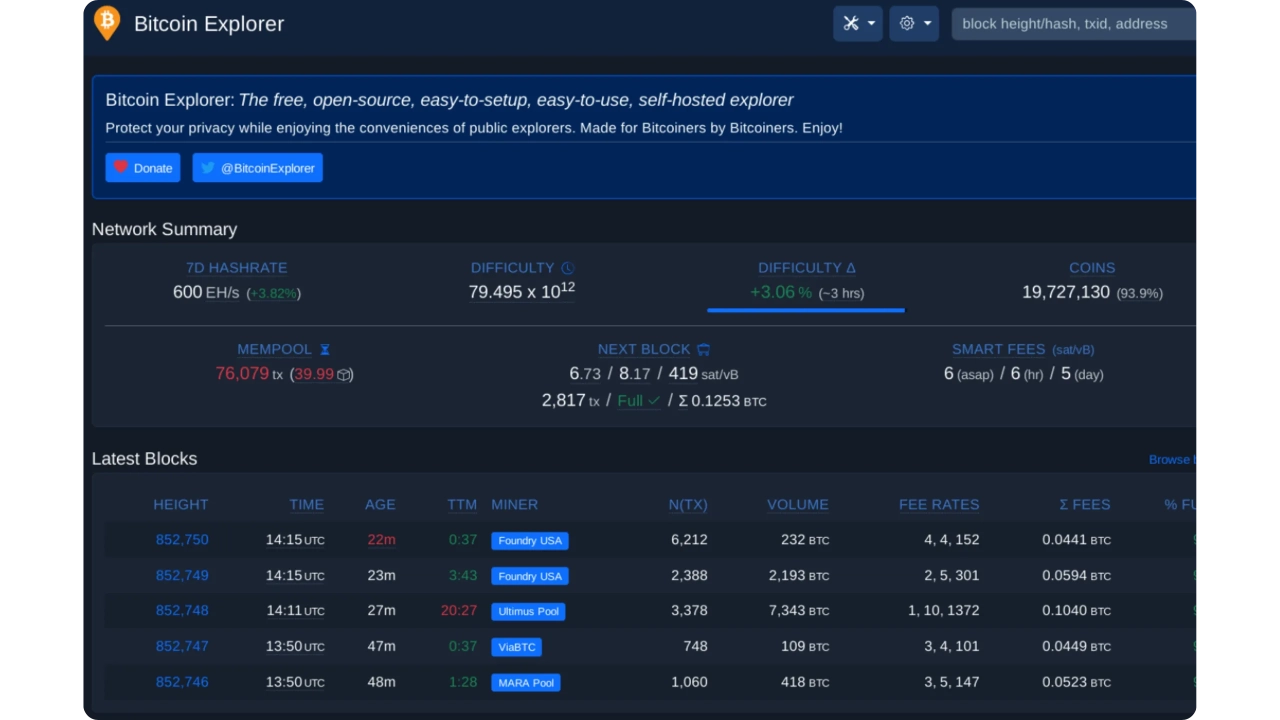
Task: Open the @BitcoinExplorer Twitter link
Action: point(257,168)
